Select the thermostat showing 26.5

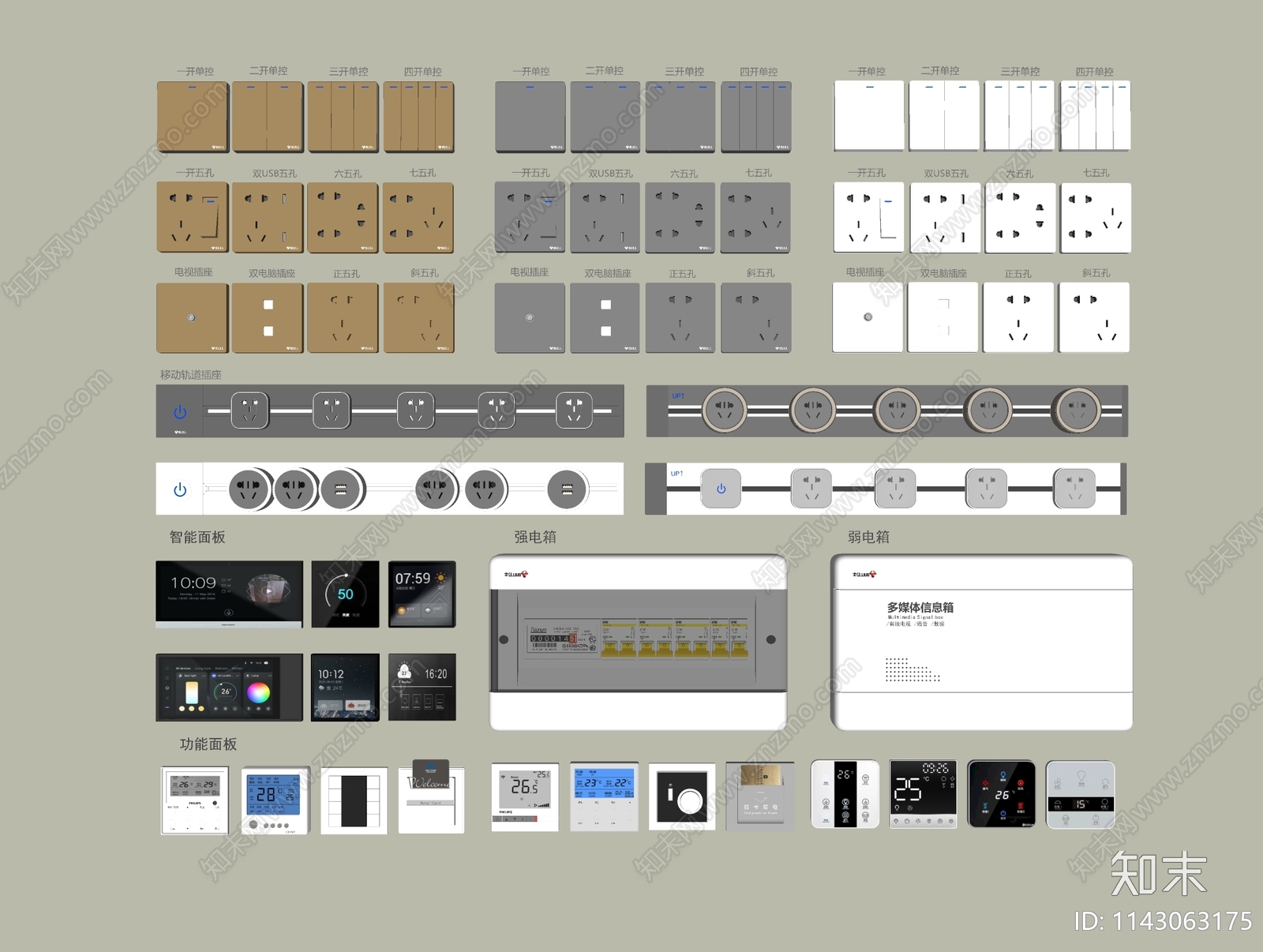[525, 796]
